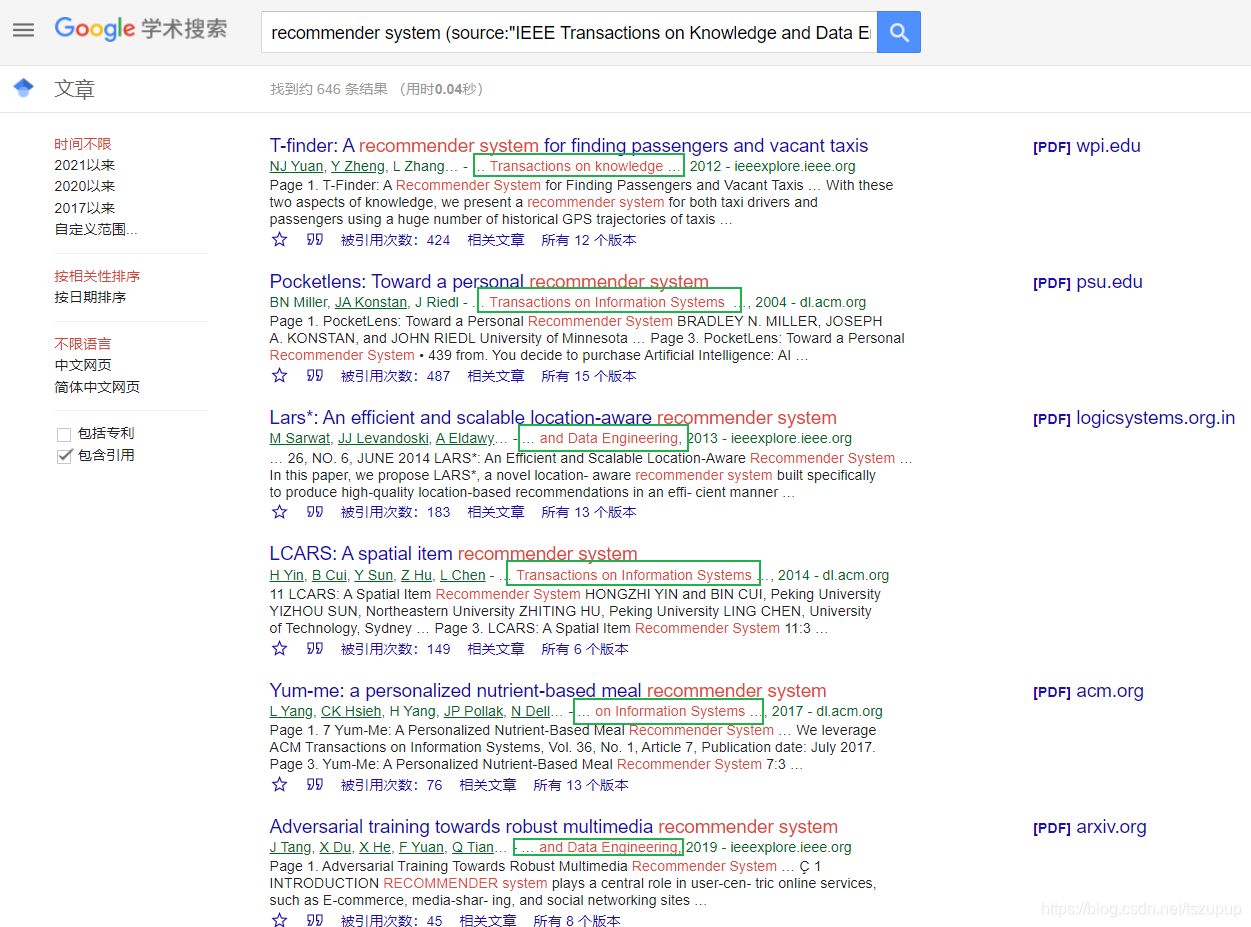Star the Adversarial training result

point(280,921)
